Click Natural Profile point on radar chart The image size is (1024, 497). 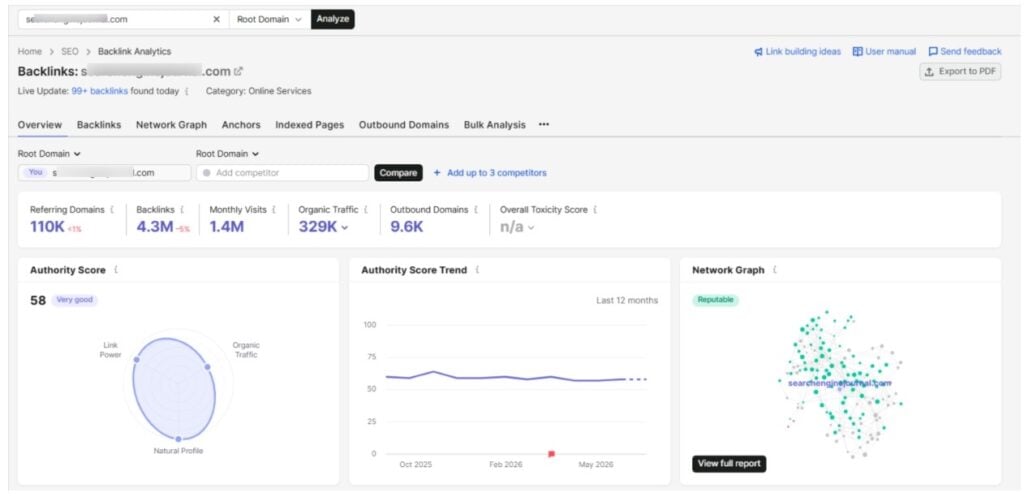[x=178, y=439]
